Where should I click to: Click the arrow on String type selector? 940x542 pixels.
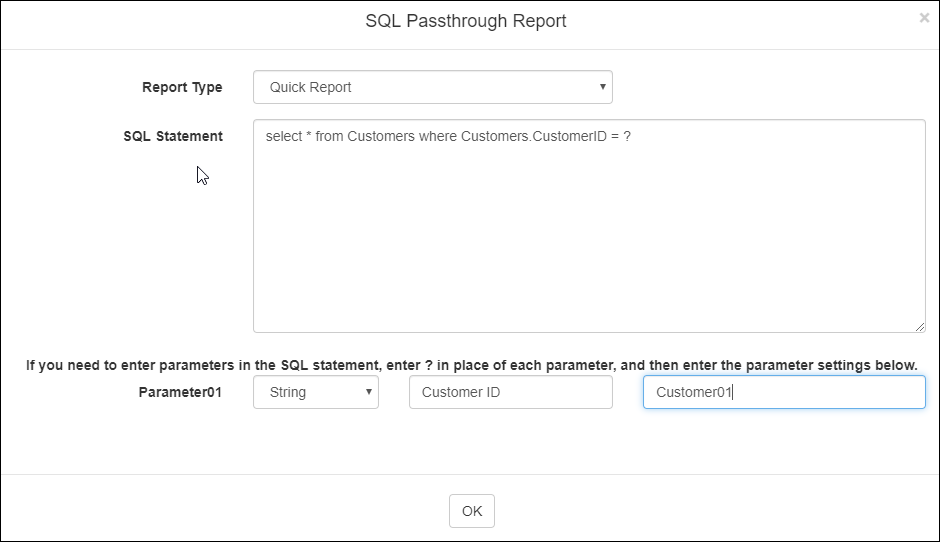click(x=368, y=392)
